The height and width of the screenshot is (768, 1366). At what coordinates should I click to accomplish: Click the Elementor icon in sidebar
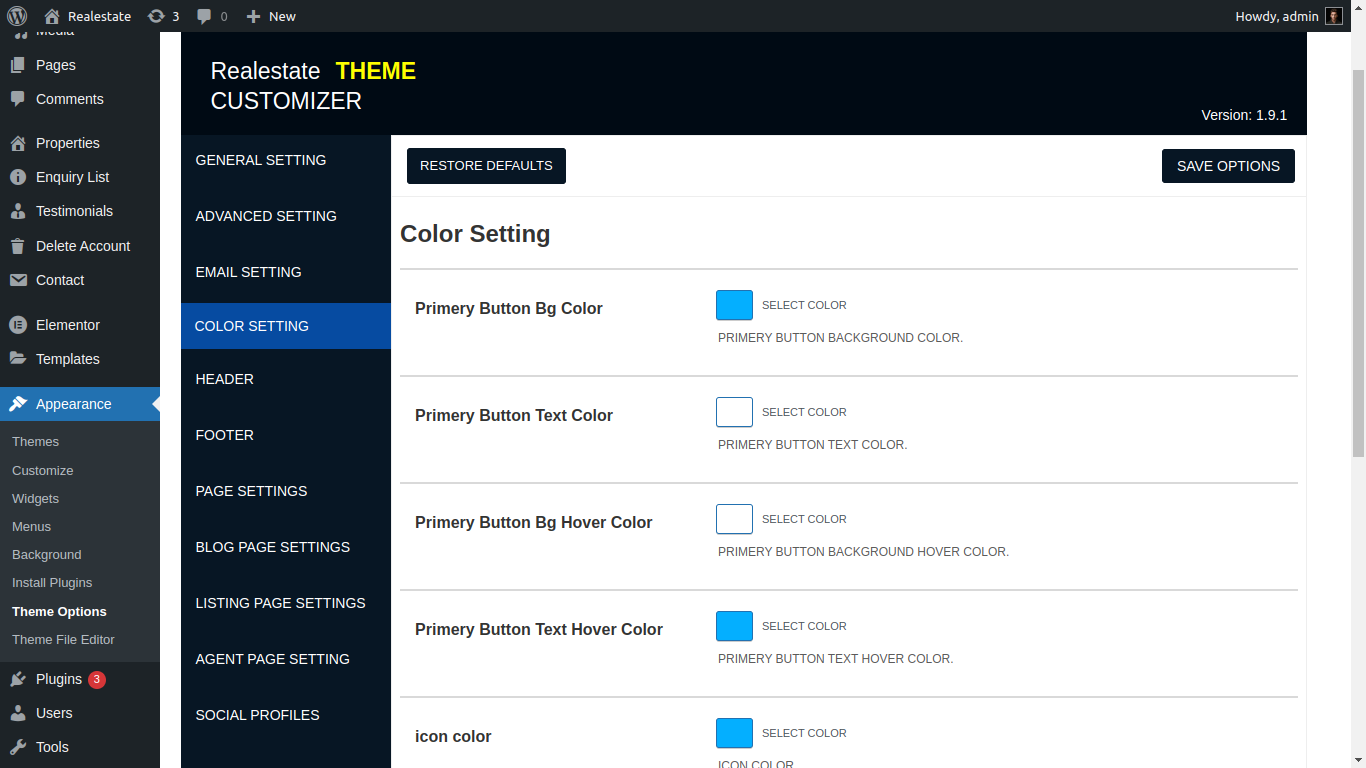coord(18,325)
